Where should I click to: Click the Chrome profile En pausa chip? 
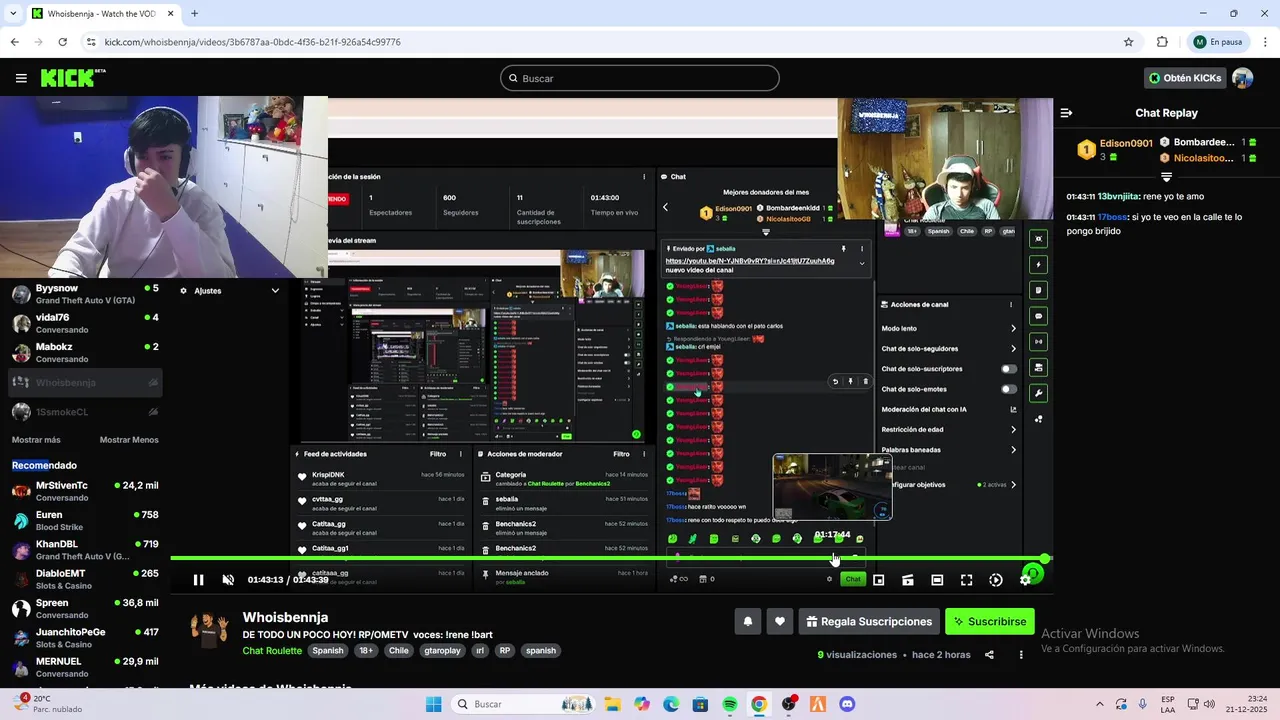pos(1217,42)
